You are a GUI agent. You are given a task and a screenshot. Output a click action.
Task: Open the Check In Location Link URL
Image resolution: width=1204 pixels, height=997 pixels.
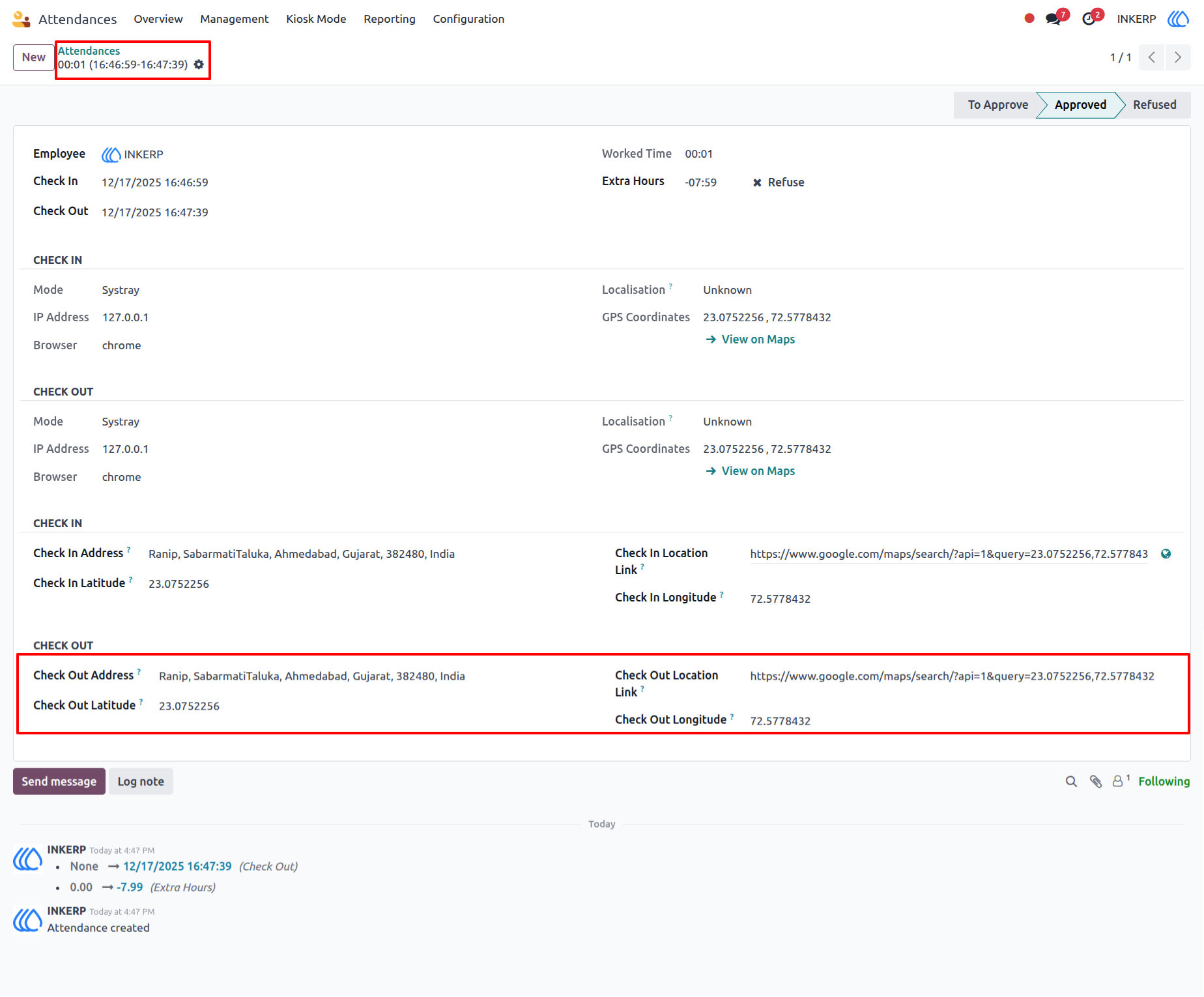(949, 554)
